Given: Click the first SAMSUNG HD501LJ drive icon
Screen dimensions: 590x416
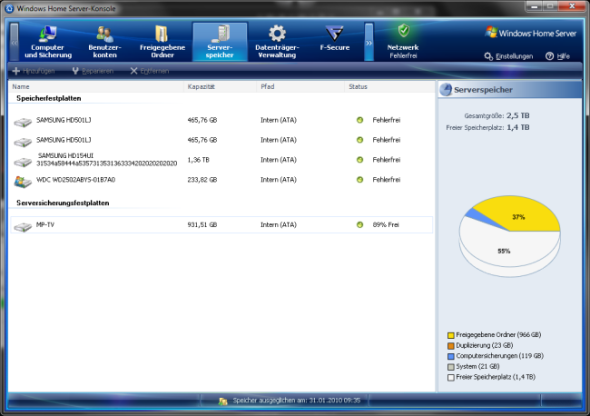Looking at the screenshot, I should pyautogui.click(x=23, y=122).
